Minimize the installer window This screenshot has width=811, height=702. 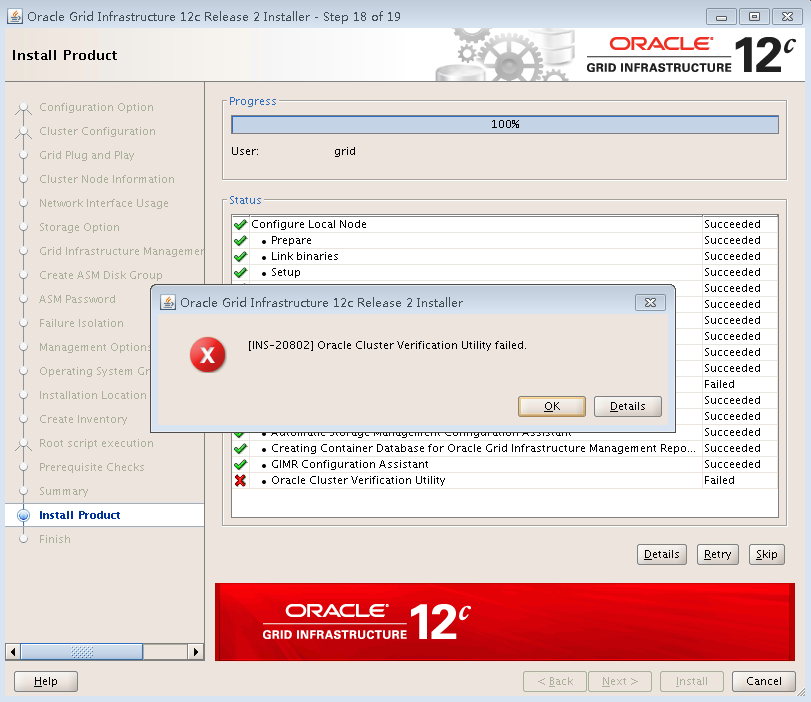pos(721,17)
